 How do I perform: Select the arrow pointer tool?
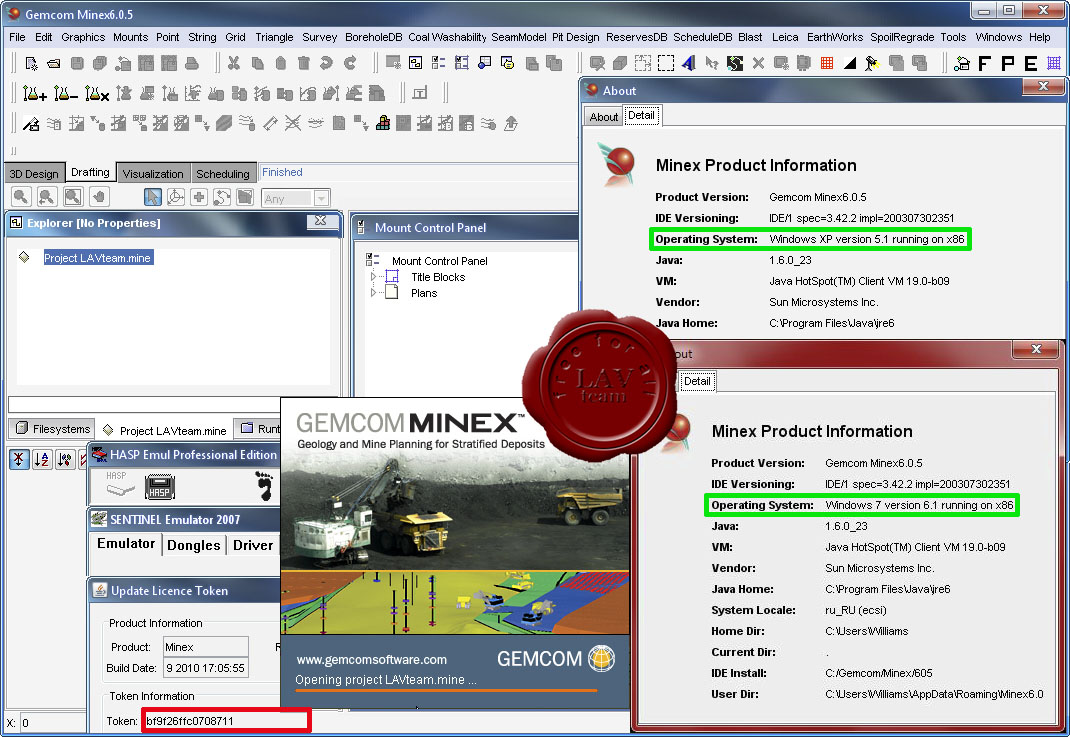click(x=153, y=197)
